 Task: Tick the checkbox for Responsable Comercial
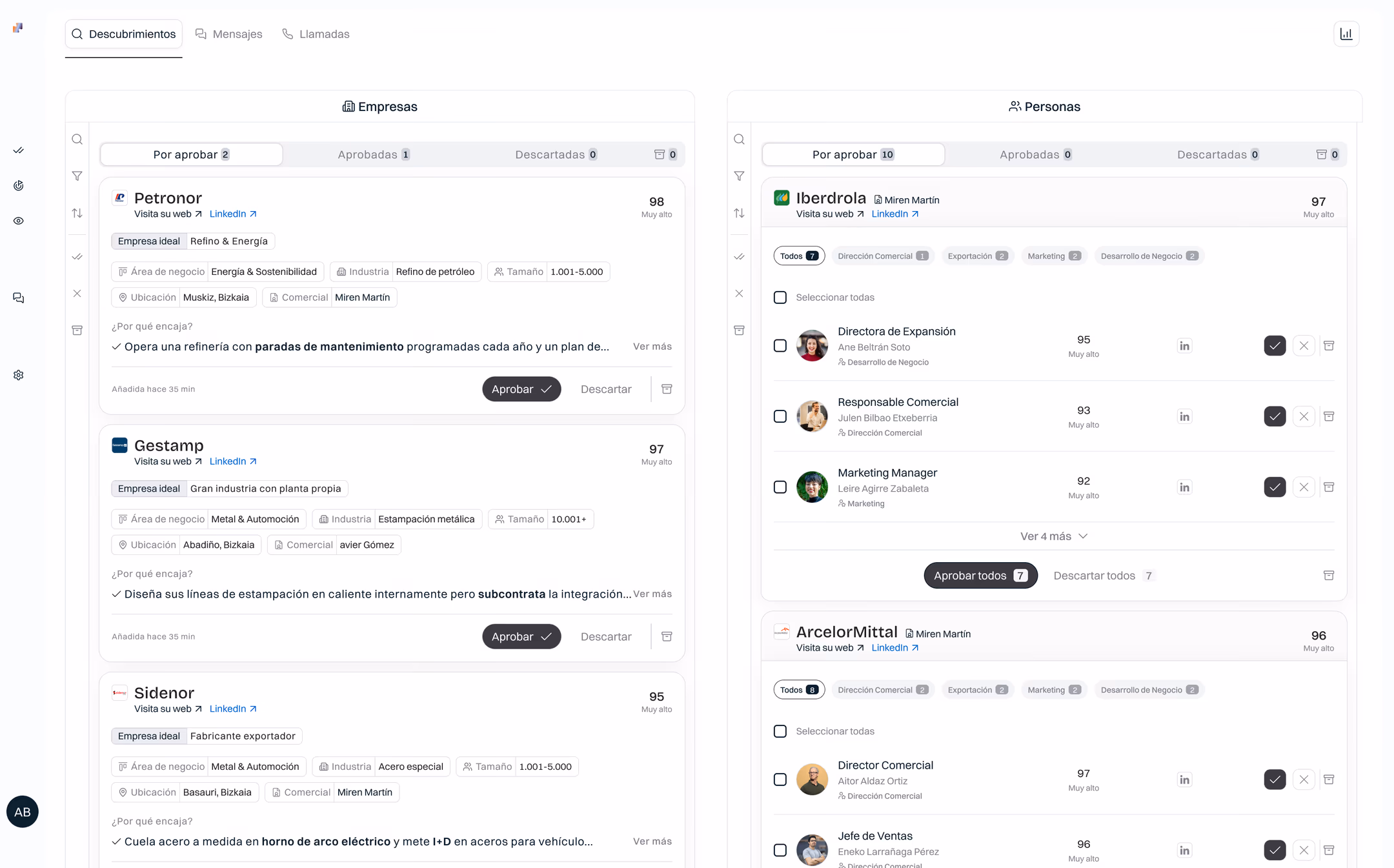coord(780,416)
